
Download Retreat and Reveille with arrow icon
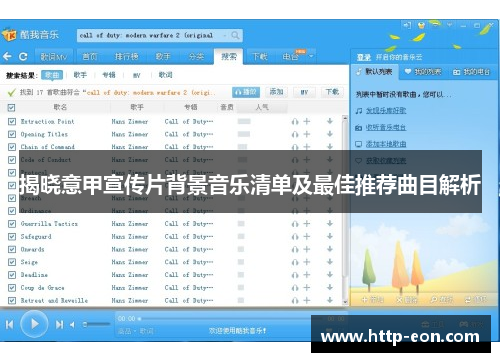330,300
